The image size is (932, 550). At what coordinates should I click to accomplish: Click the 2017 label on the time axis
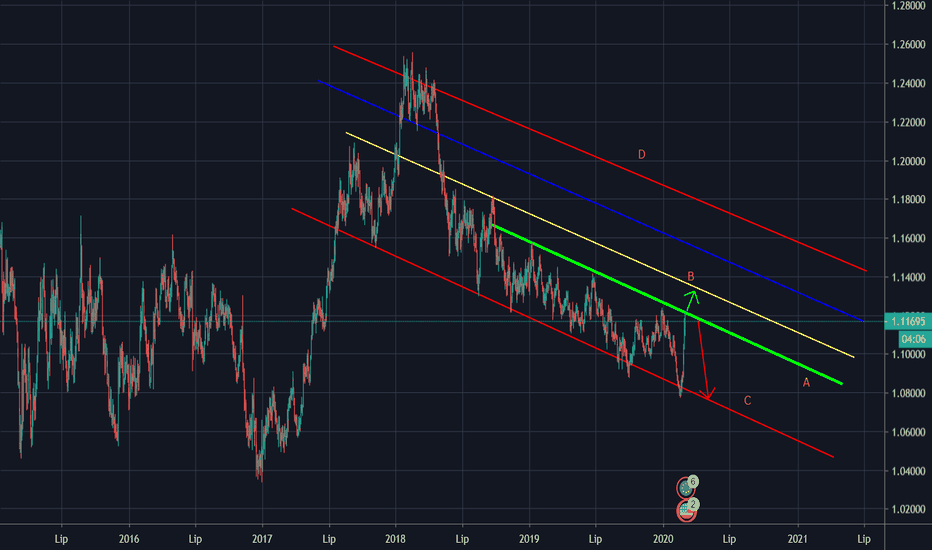point(262,539)
